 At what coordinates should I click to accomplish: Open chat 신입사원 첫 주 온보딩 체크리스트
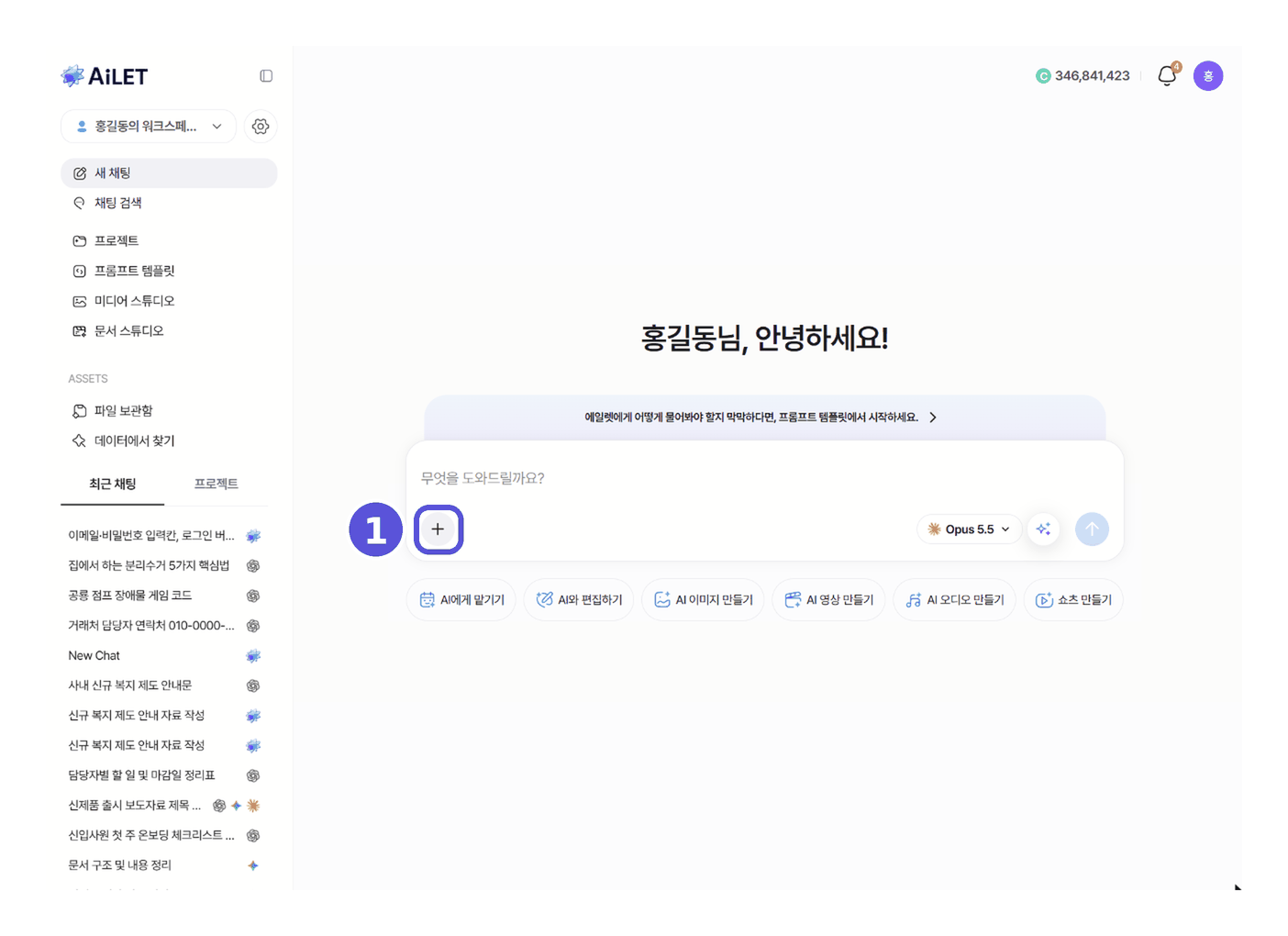[151, 836]
